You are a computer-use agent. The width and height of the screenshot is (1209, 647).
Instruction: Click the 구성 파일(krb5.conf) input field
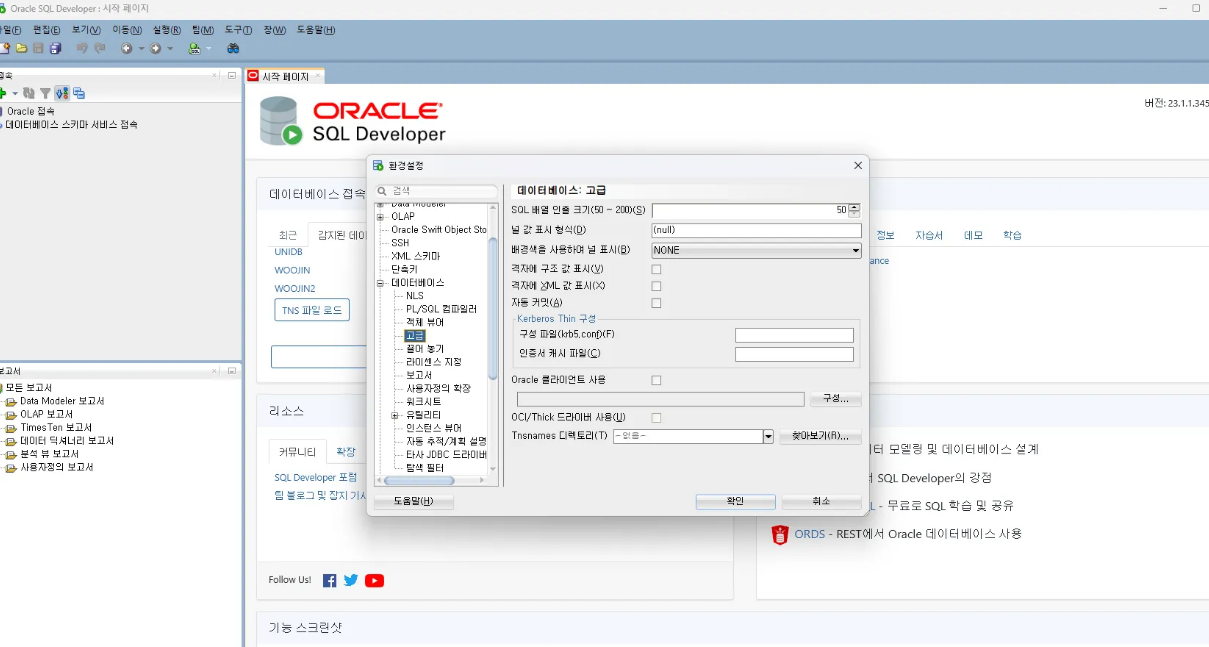[794, 335]
